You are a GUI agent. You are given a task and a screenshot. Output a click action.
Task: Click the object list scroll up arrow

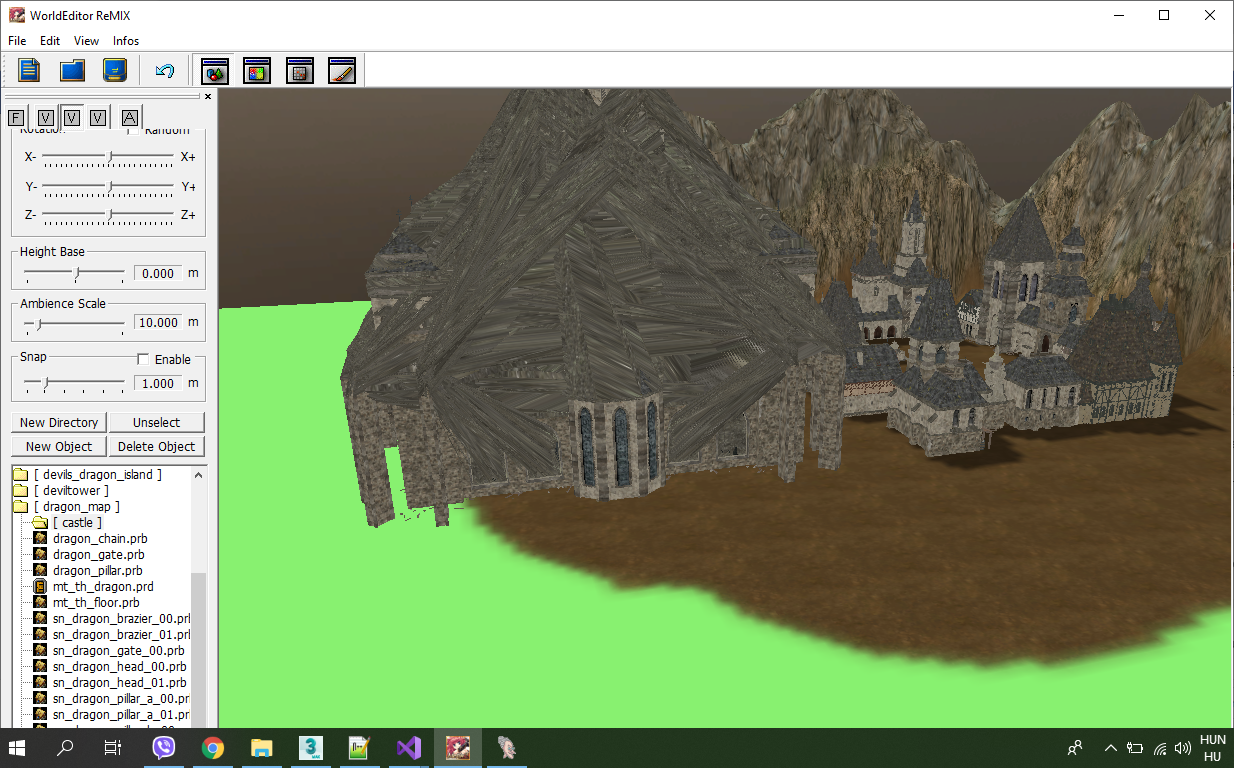pos(198,474)
